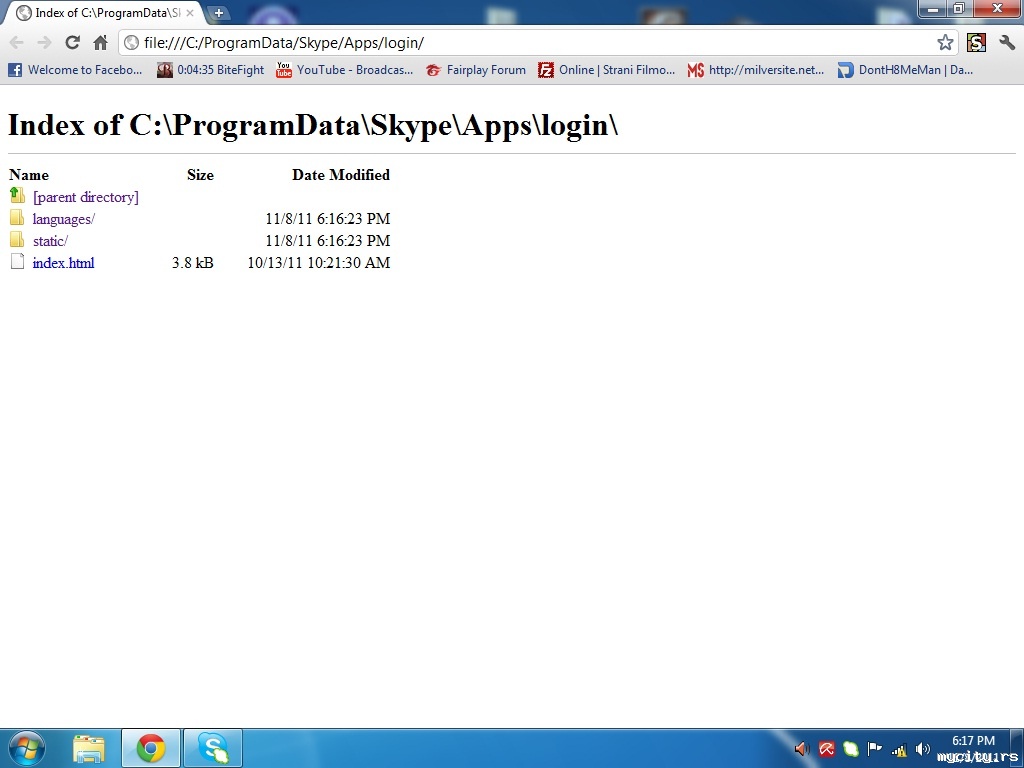The image size is (1024, 768).
Task: Open the languages/ folder link
Action: tap(63, 219)
